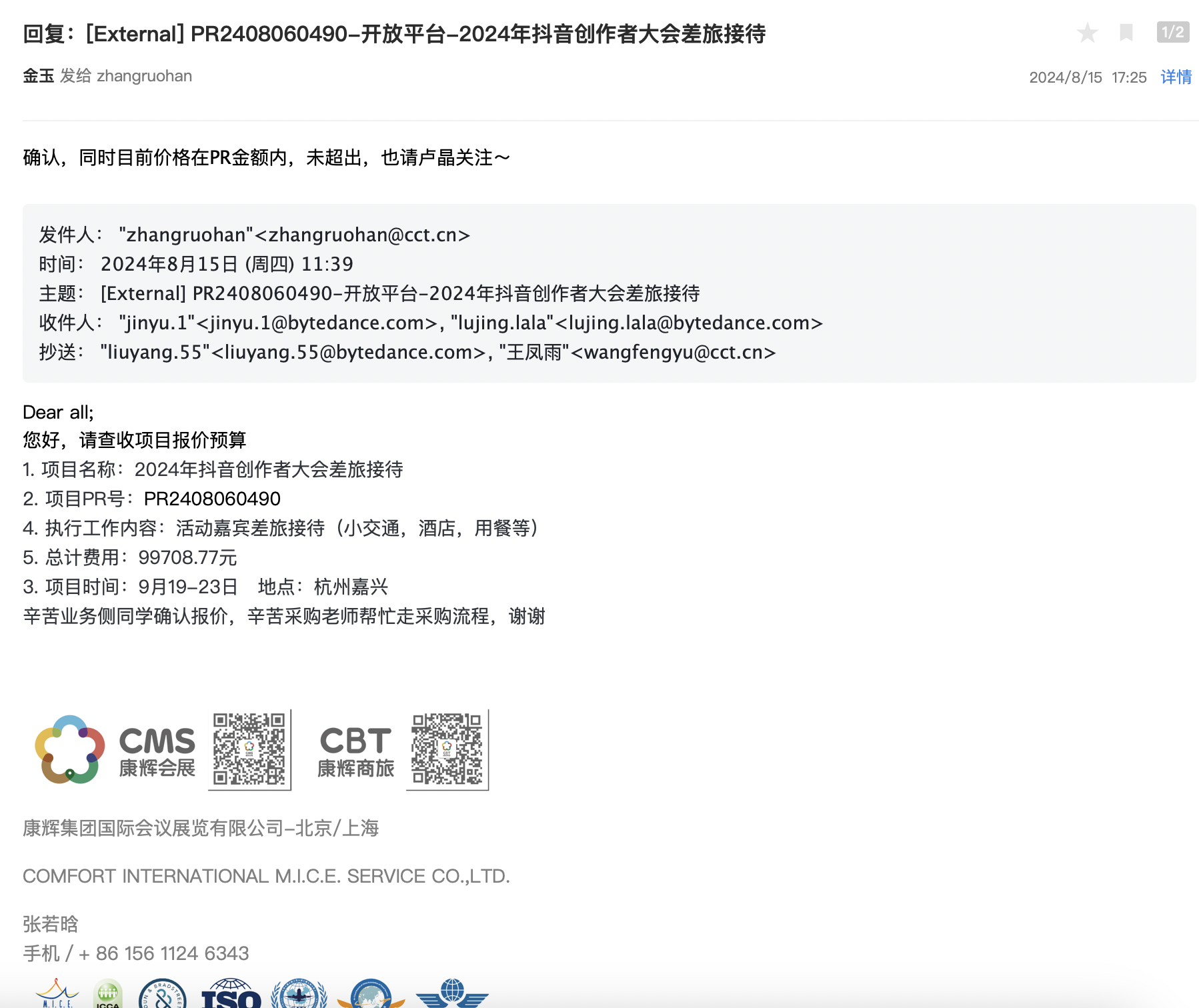Screen dimensions: 1199x1008
Task: Open 详情 to view message details
Action: coord(1176,77)
